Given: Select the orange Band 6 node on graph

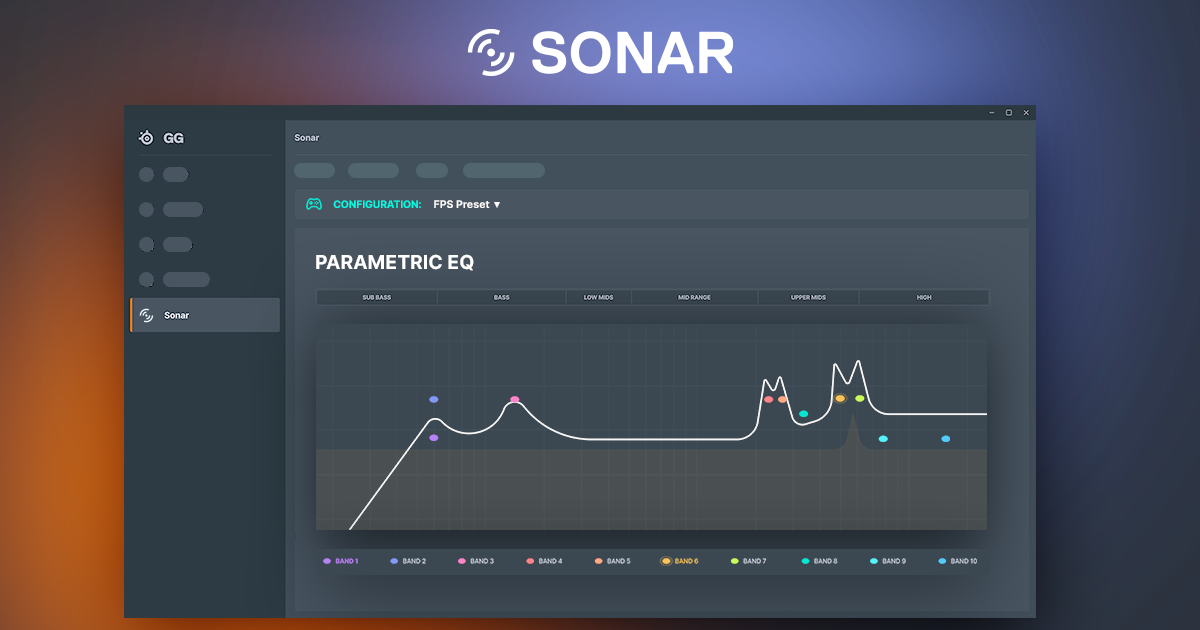Looking at the screenshot, I should point(840,398).
